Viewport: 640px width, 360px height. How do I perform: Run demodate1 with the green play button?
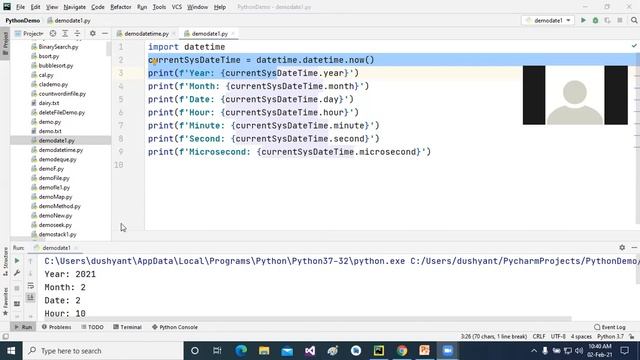point(583,20)
